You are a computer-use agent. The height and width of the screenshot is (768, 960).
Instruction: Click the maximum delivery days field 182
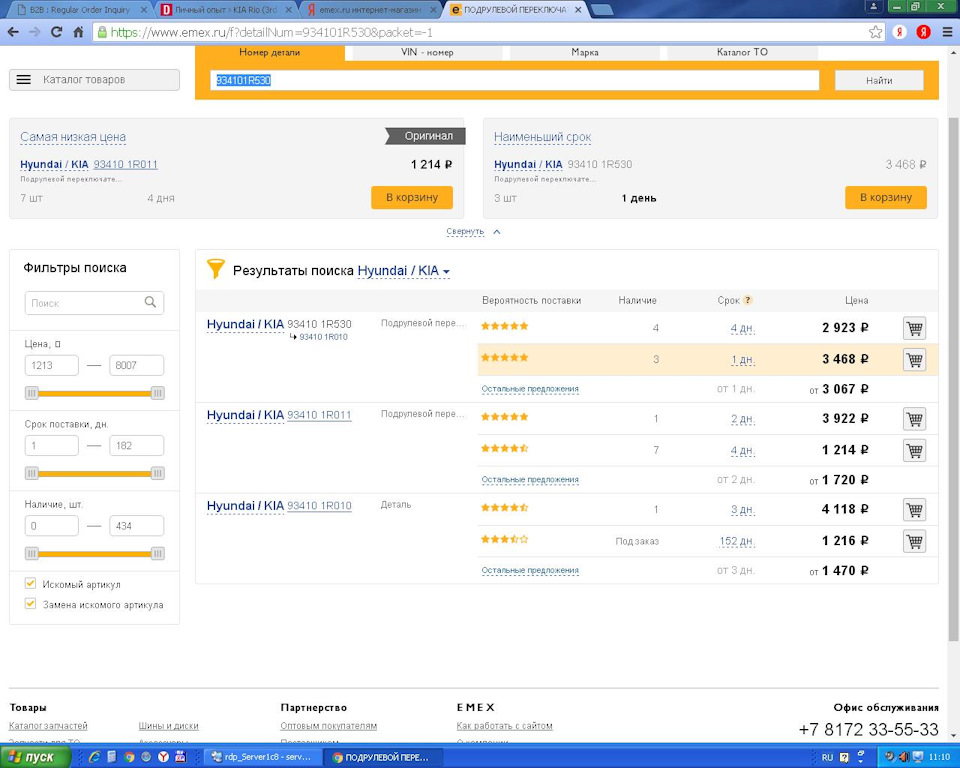(137, 446)
